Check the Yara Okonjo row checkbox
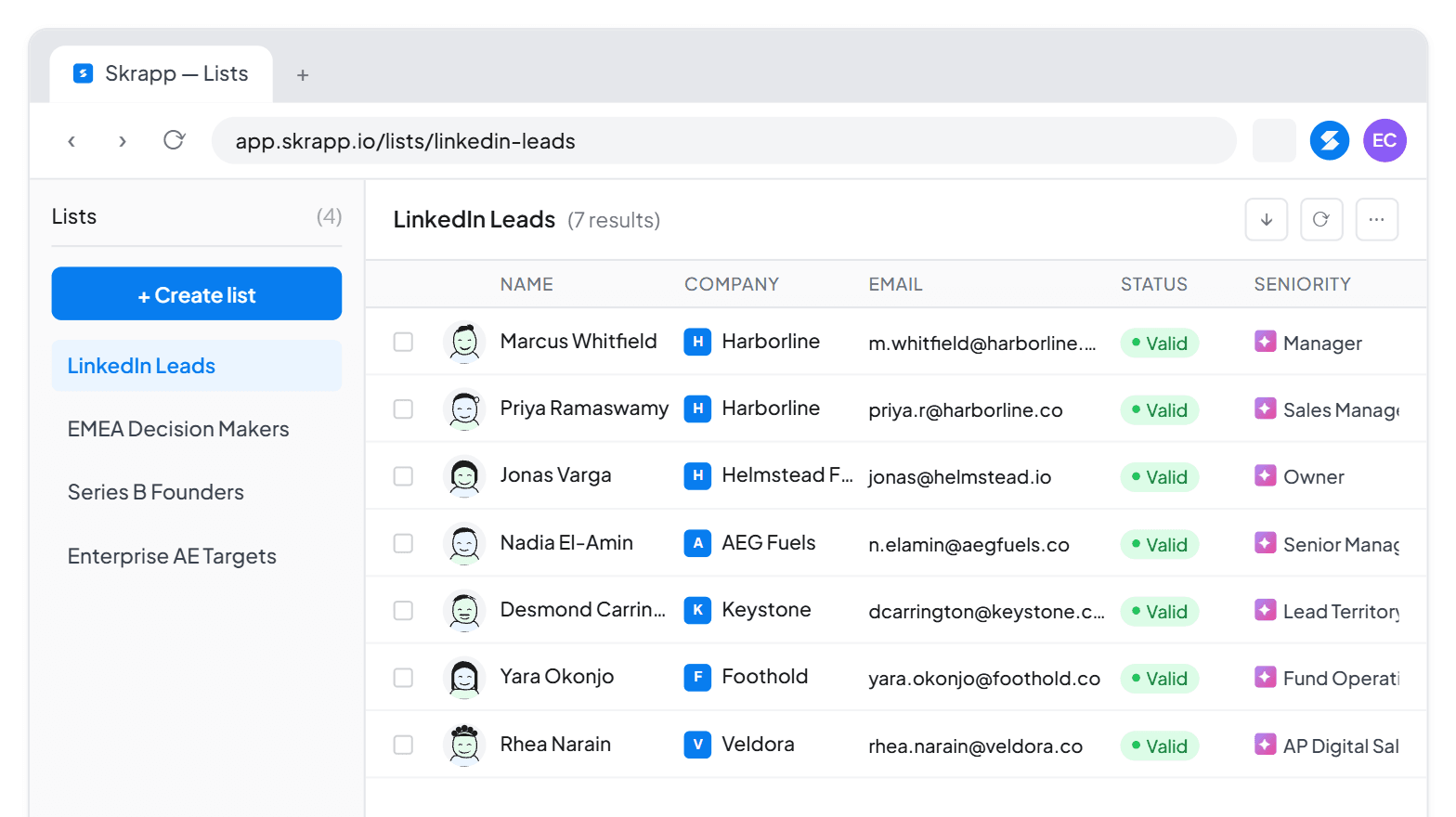Image resolution: width=1456 pixels, height=817 pixels. 403,678
